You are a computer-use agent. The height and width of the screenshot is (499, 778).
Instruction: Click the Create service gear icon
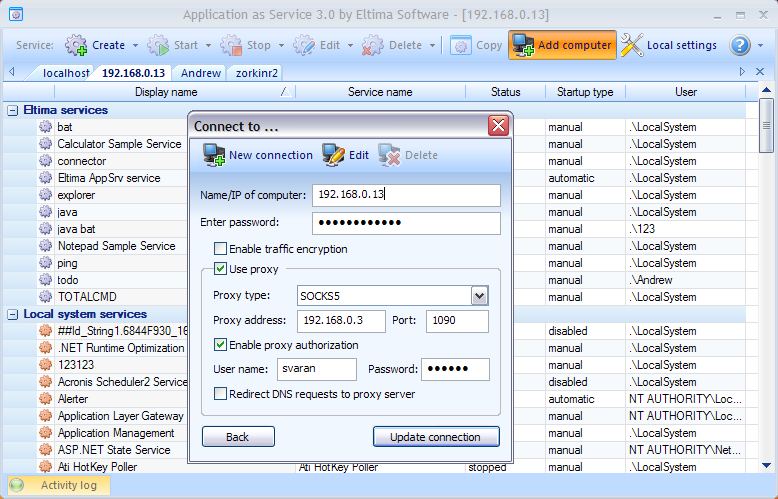[76, 45]
